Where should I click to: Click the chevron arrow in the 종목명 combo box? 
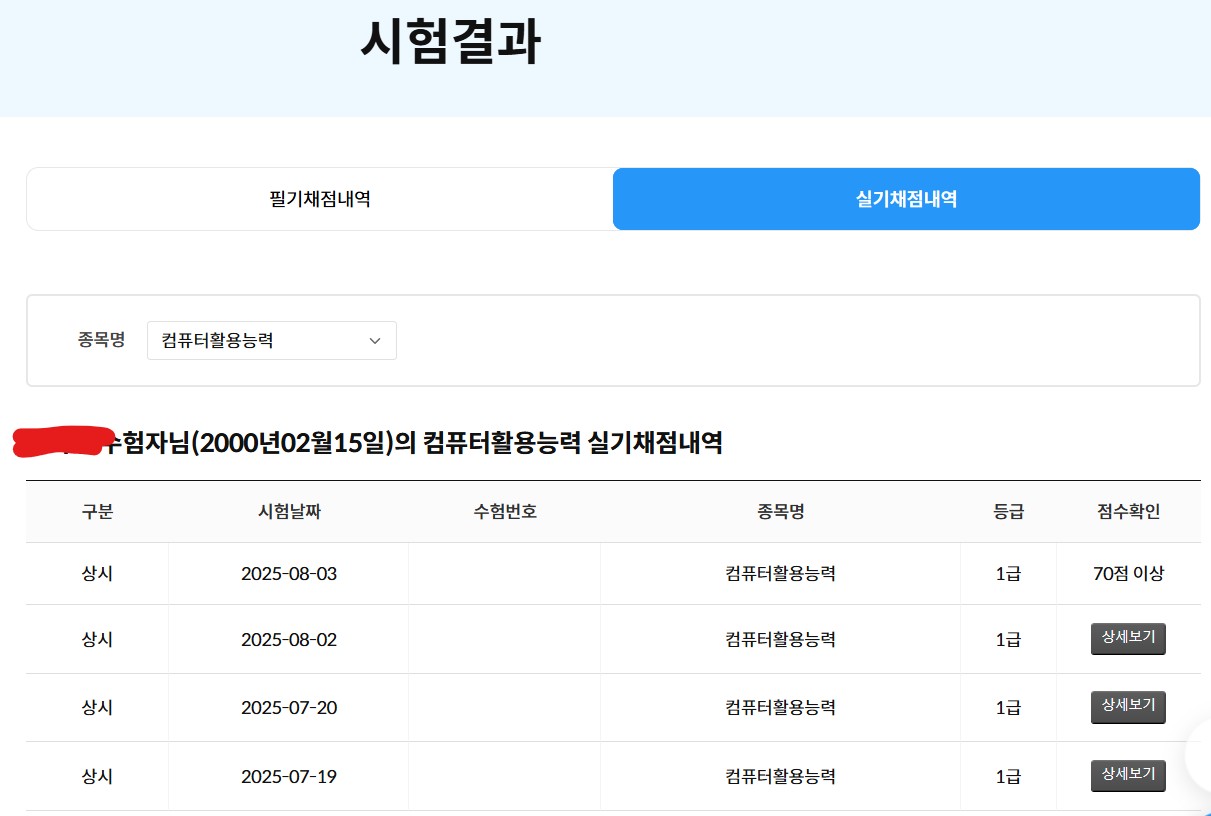(375, 340)
